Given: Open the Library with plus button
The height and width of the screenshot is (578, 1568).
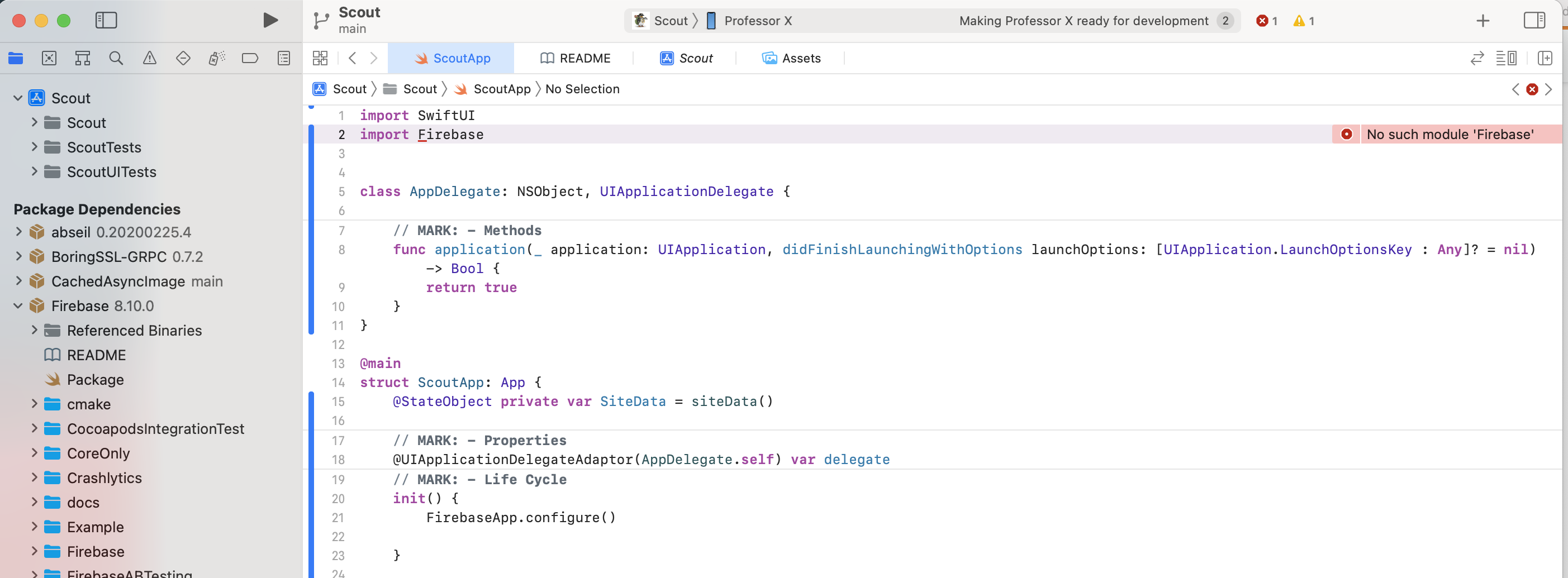Looking at the screenshot, I should click(x=1483, y=21).
